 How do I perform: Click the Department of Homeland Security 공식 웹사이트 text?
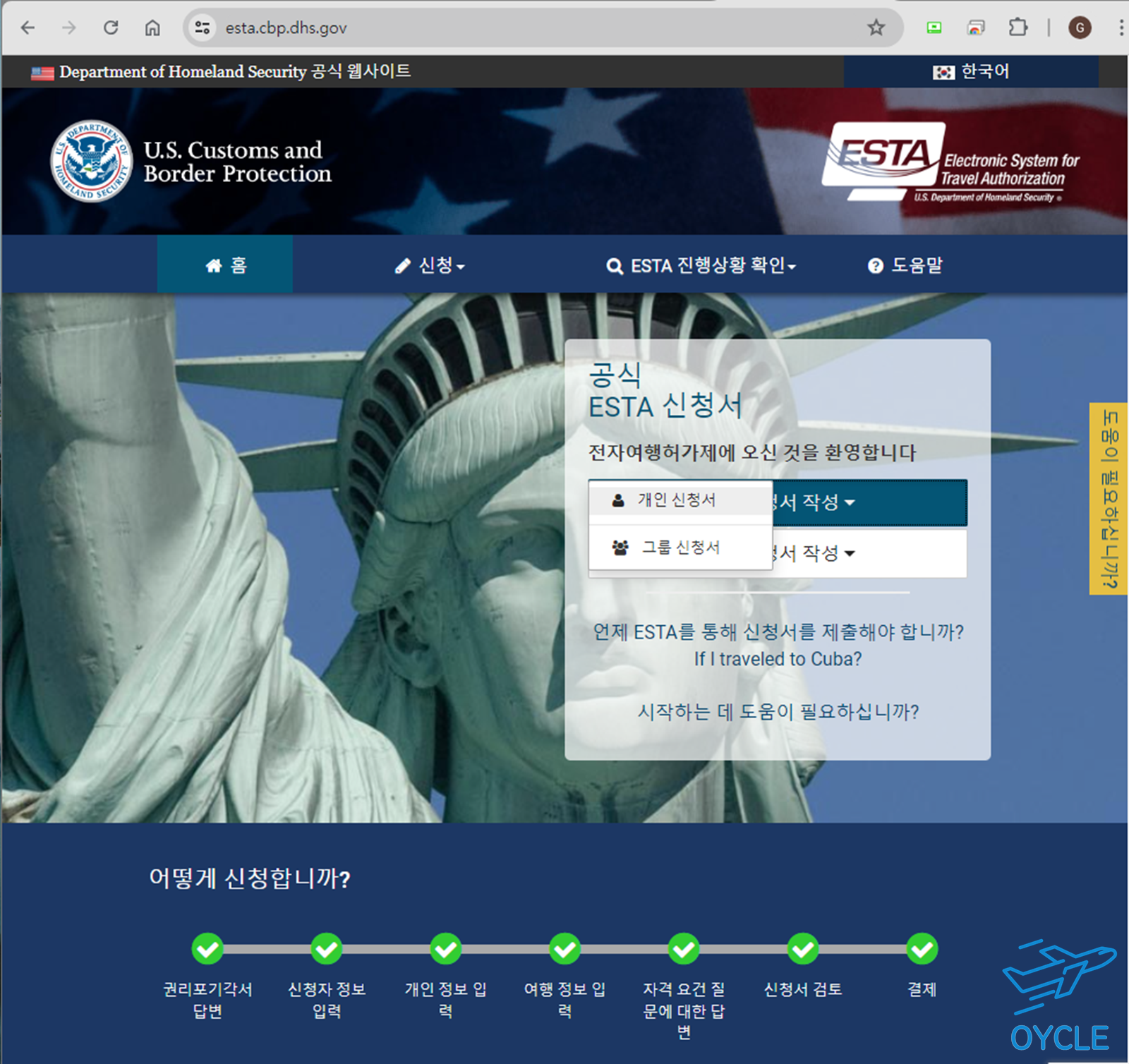(235, 71)
